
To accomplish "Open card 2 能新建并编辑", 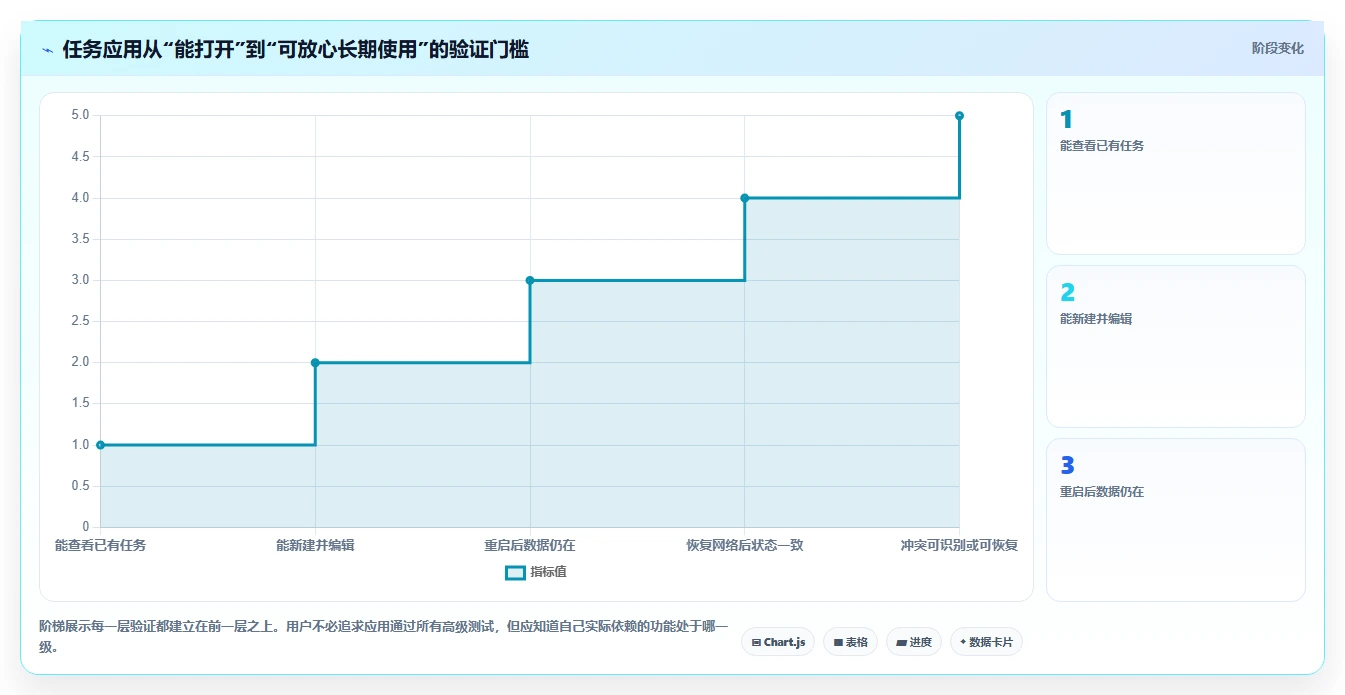I will pos(1175,347).
